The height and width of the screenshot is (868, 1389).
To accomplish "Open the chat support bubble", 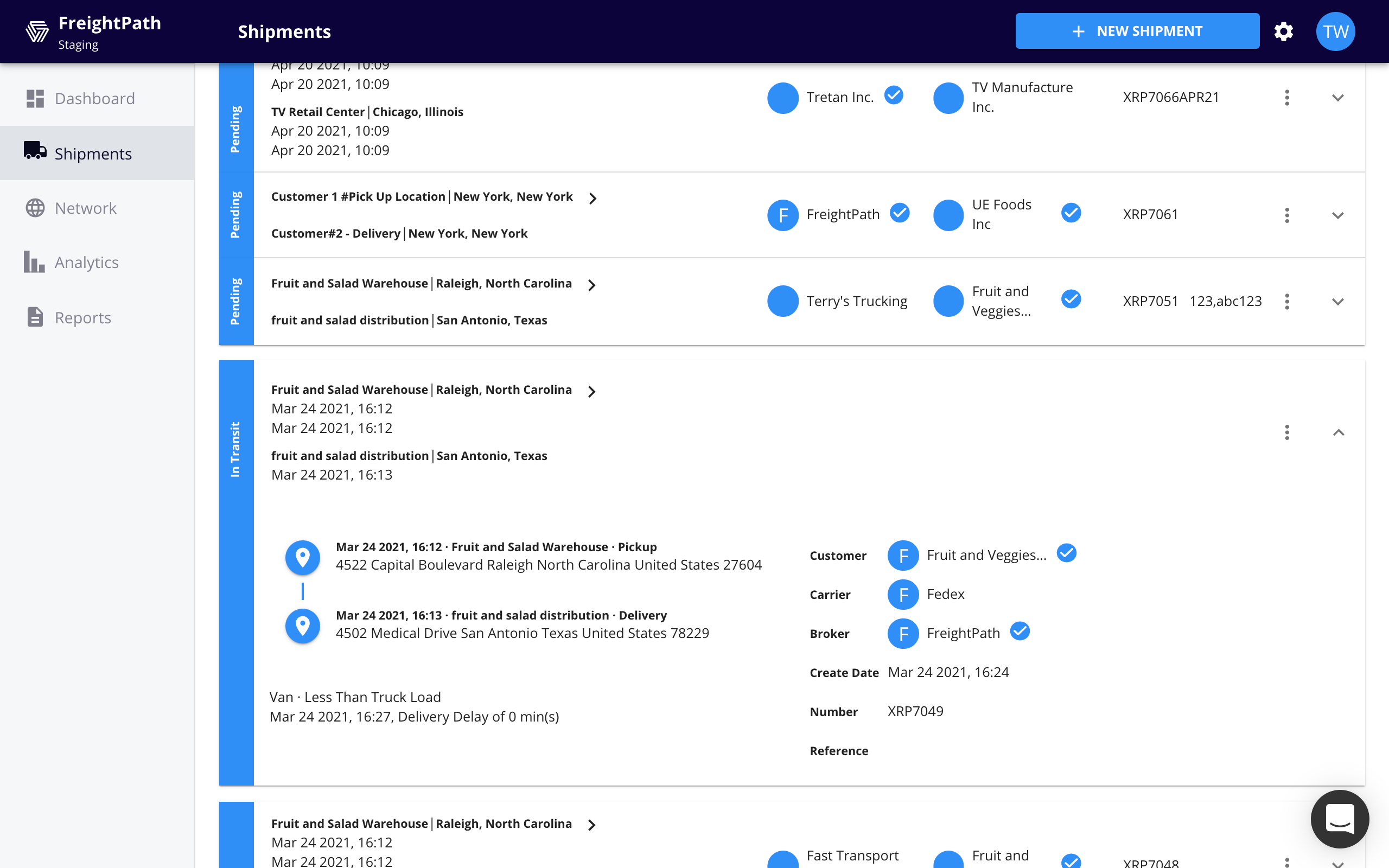I will click(1340, 819).
